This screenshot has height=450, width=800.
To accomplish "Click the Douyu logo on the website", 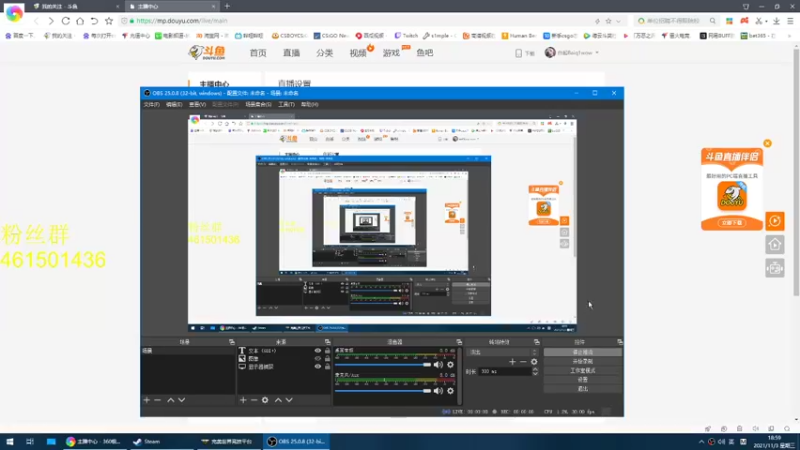I will pyautogui.click(x=207, y=53).
